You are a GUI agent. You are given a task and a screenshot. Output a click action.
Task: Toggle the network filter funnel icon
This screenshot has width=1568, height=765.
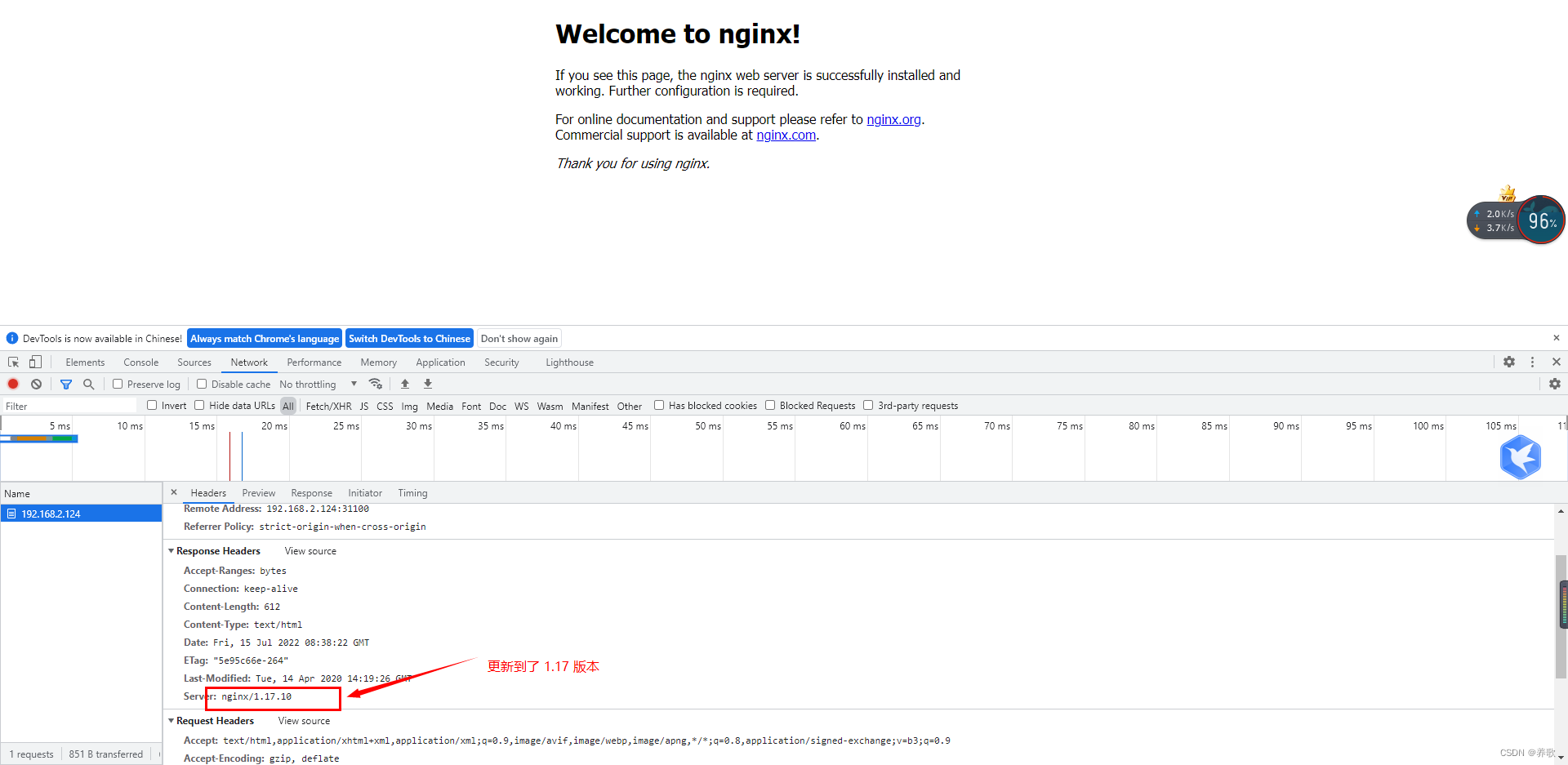tap(66, 384)
